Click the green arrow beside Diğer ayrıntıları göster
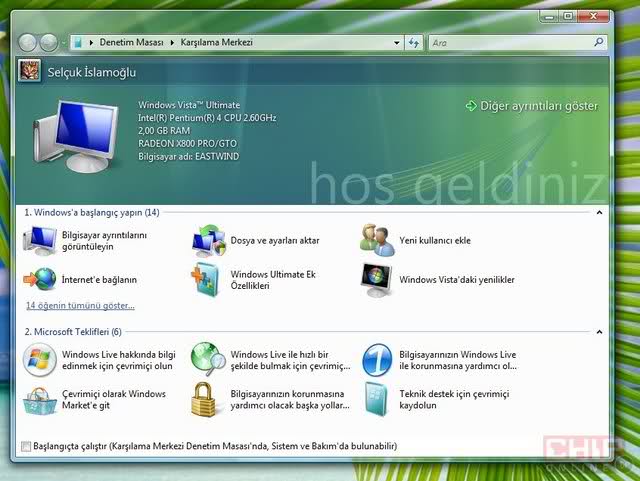 click(471, 106)
